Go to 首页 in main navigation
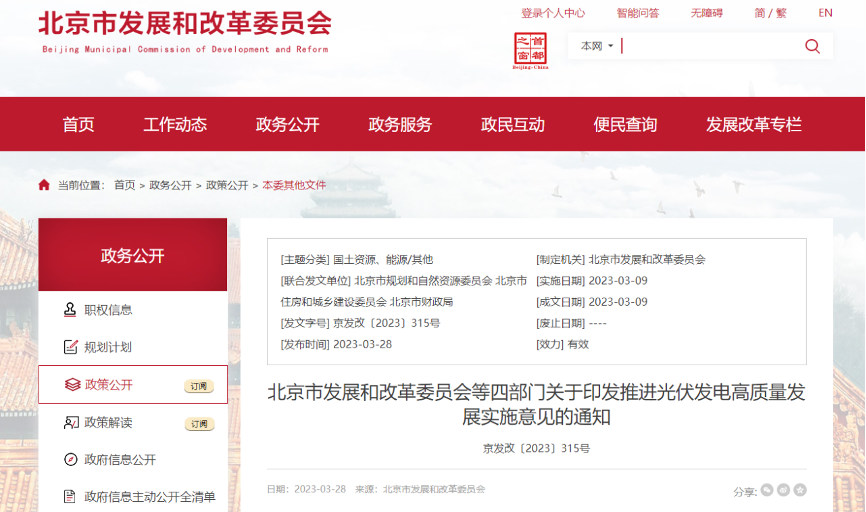The width and height of the screenshot is (866, 512). pos(78,124)
